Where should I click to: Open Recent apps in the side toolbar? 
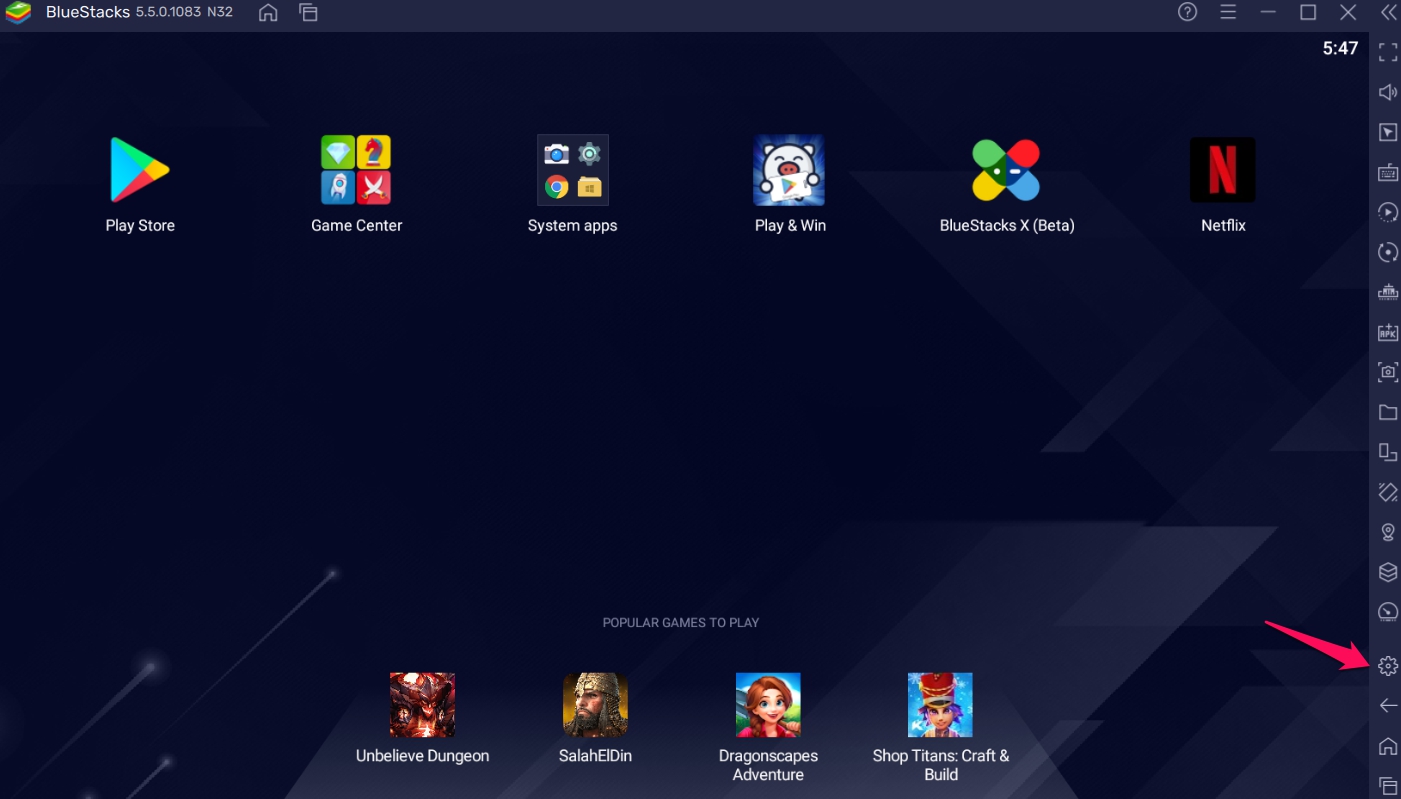[1388, 786]
